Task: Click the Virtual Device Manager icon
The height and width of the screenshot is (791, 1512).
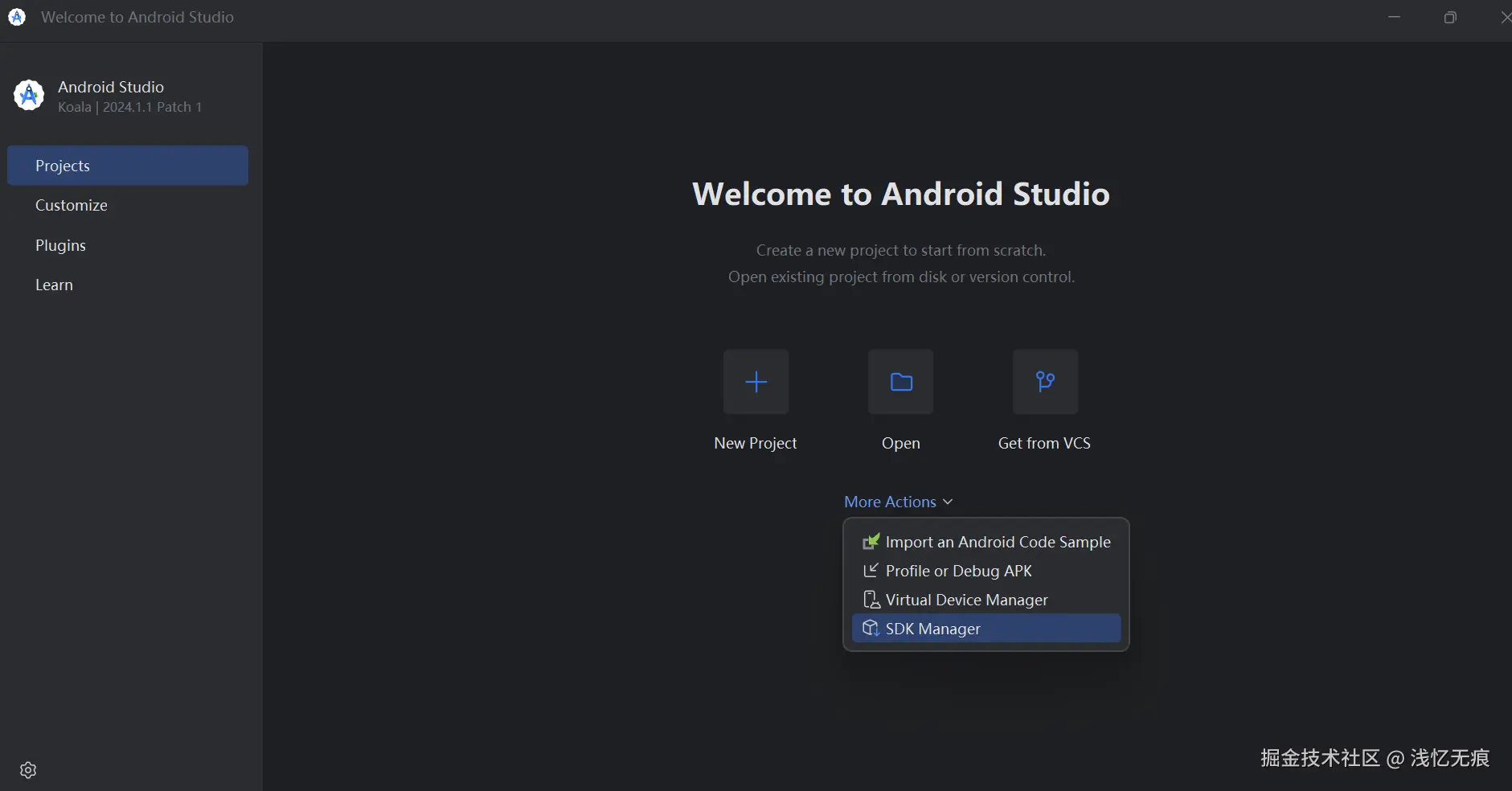Action: pos(871,600)
